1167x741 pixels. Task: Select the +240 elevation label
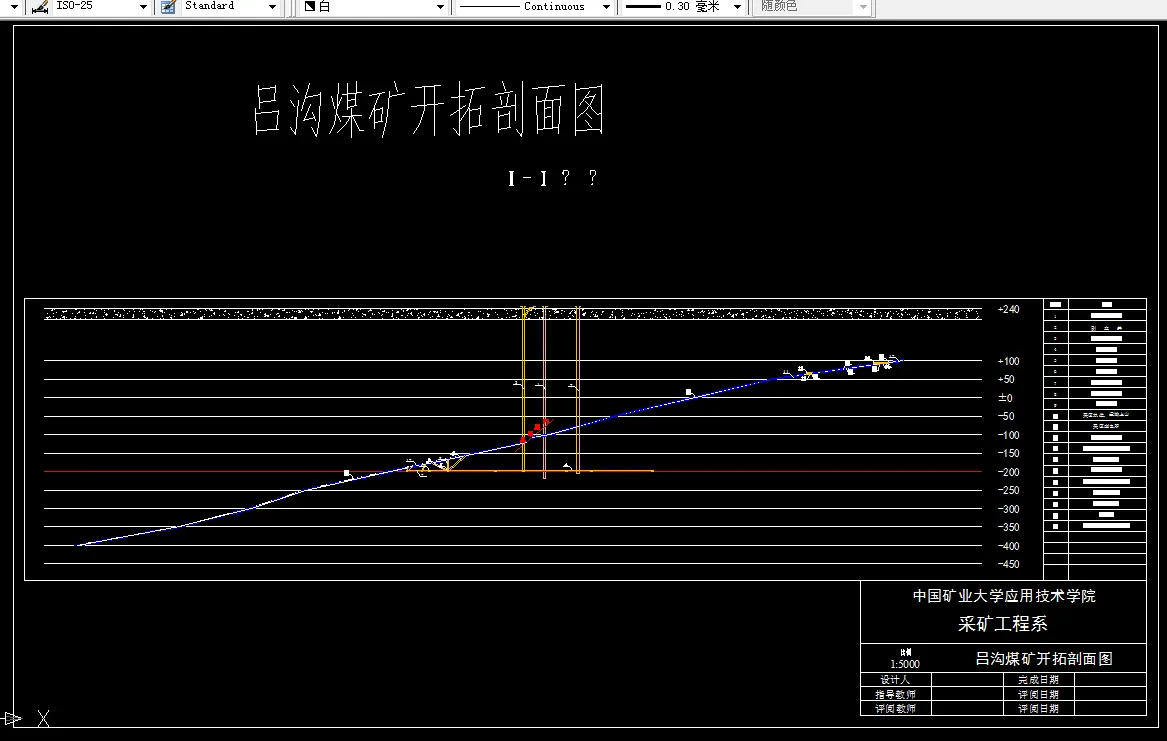coord(1008,309)
